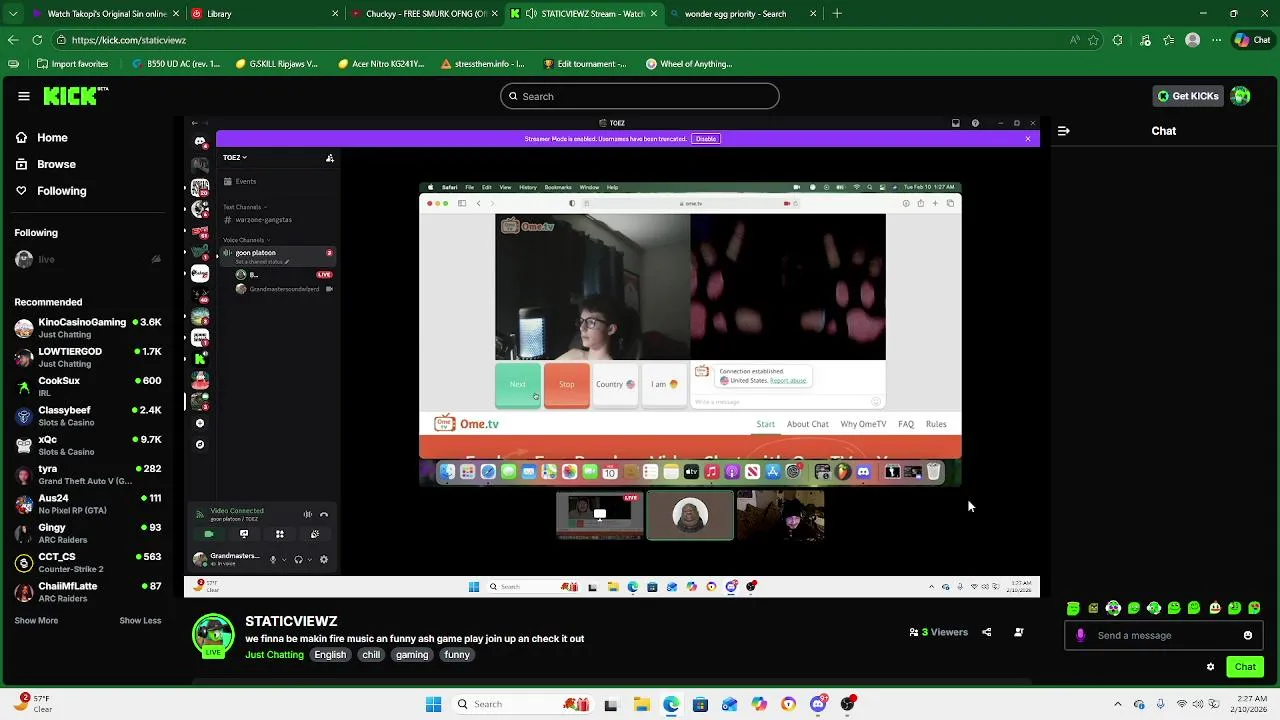Open CCT_CS recommended channel
The width and height of the screenshot is (1280, 720).
coord(88,562)
